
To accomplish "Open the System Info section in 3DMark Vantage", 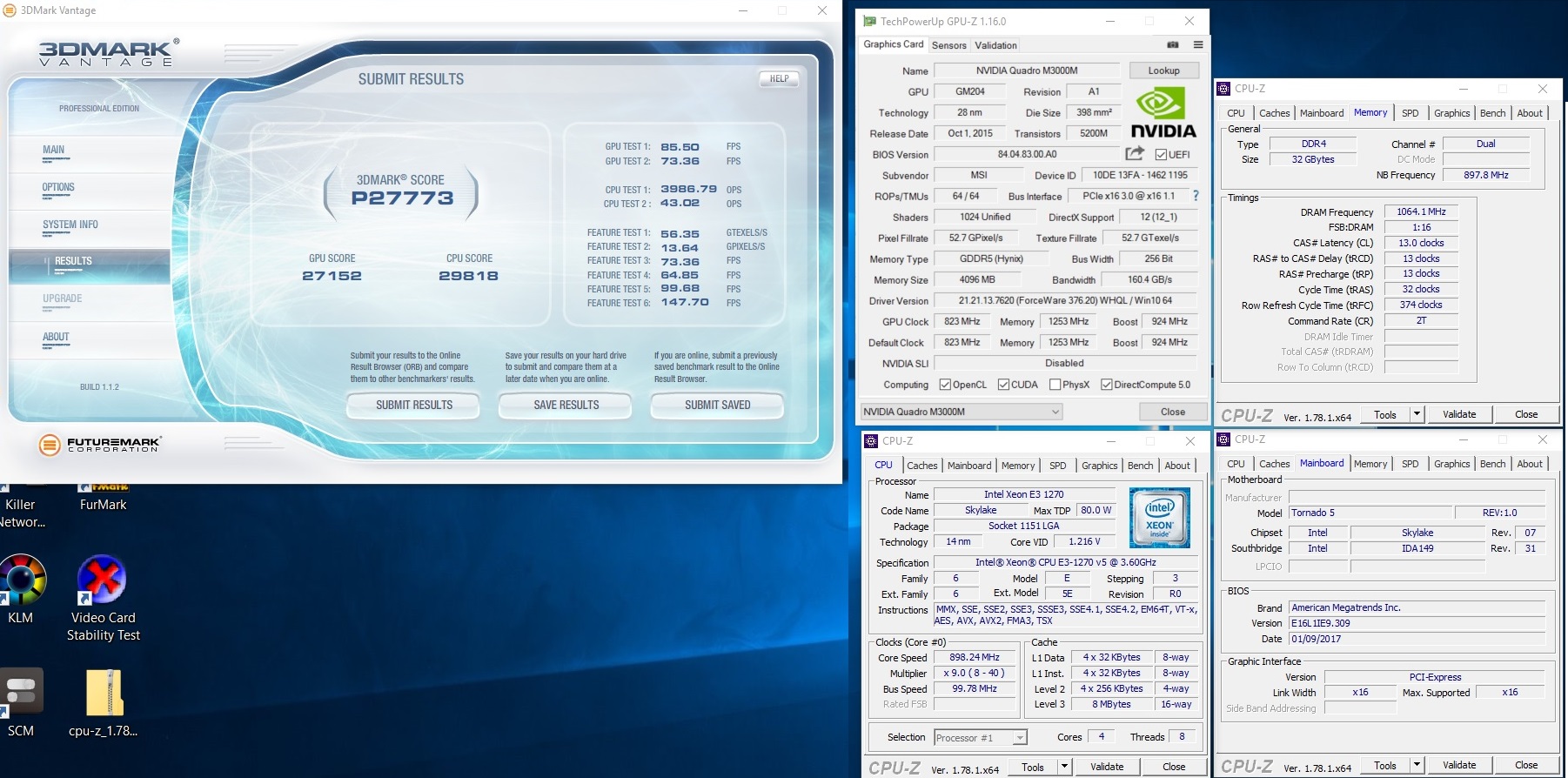I will [70, 225].
